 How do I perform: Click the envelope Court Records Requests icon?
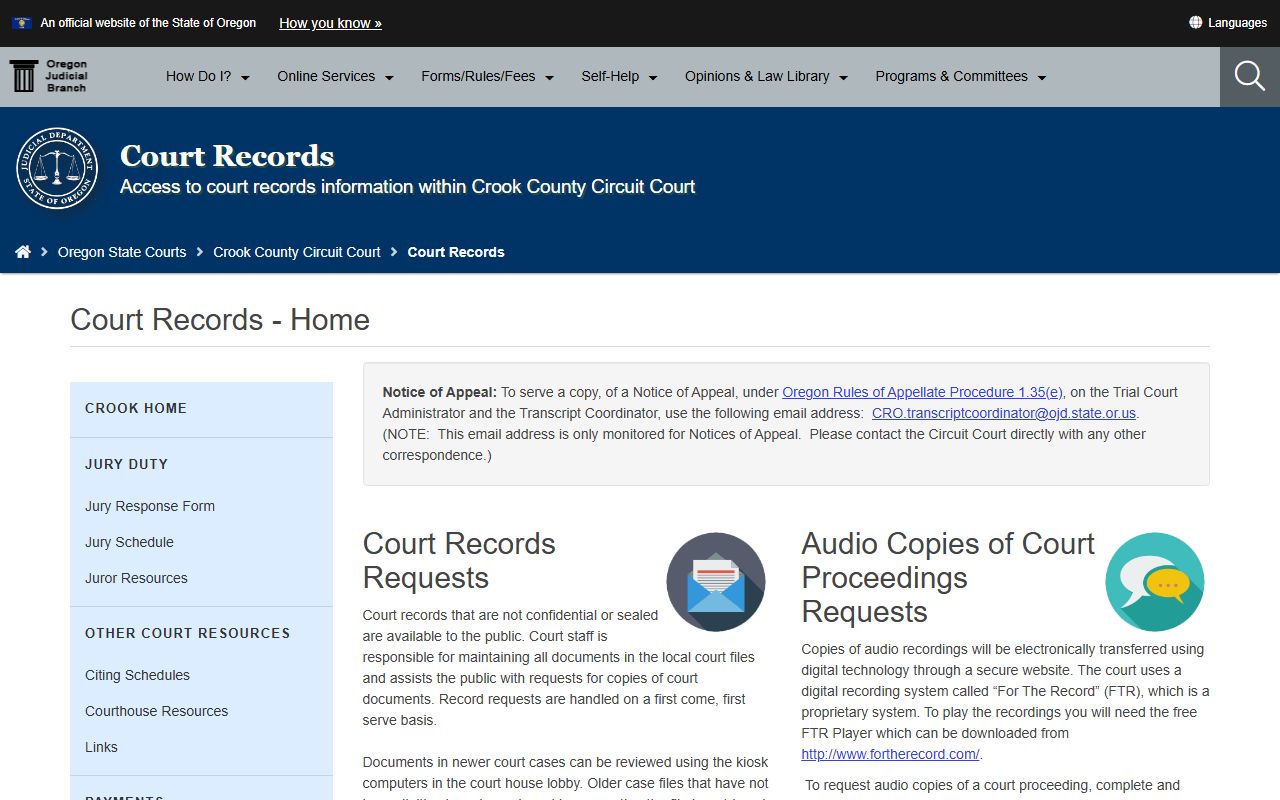[716, 582]
